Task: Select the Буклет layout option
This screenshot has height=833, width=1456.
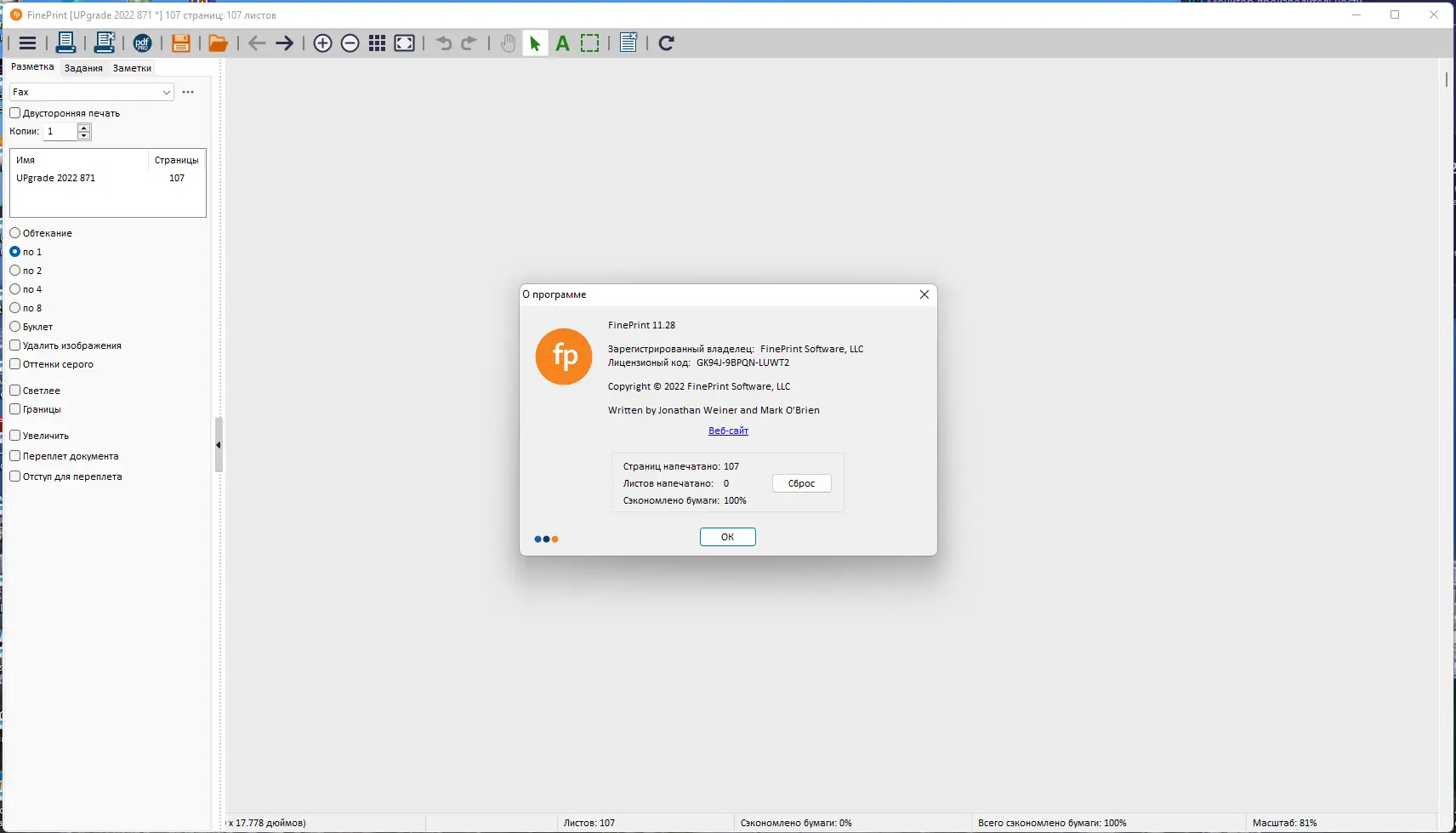Action: 15,327
